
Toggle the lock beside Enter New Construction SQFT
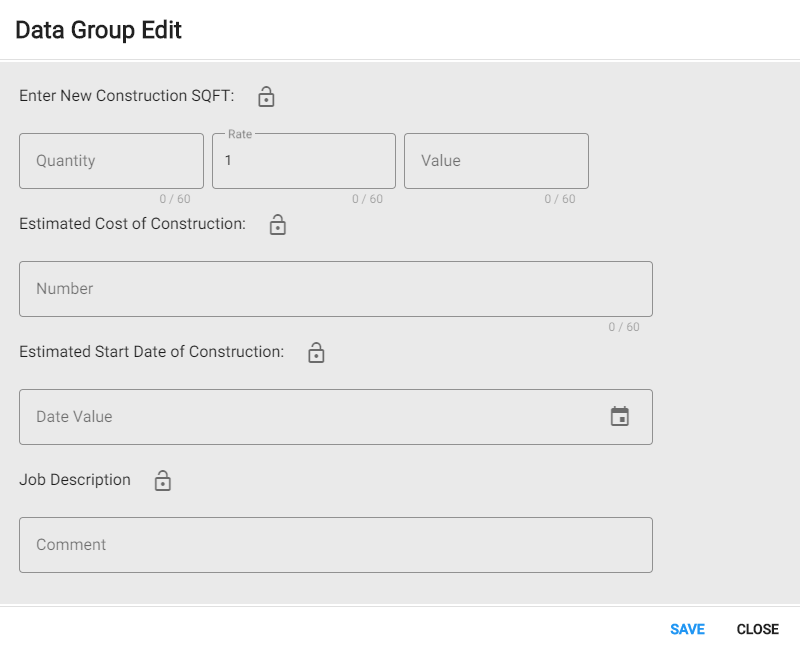(x=266, y=97)
